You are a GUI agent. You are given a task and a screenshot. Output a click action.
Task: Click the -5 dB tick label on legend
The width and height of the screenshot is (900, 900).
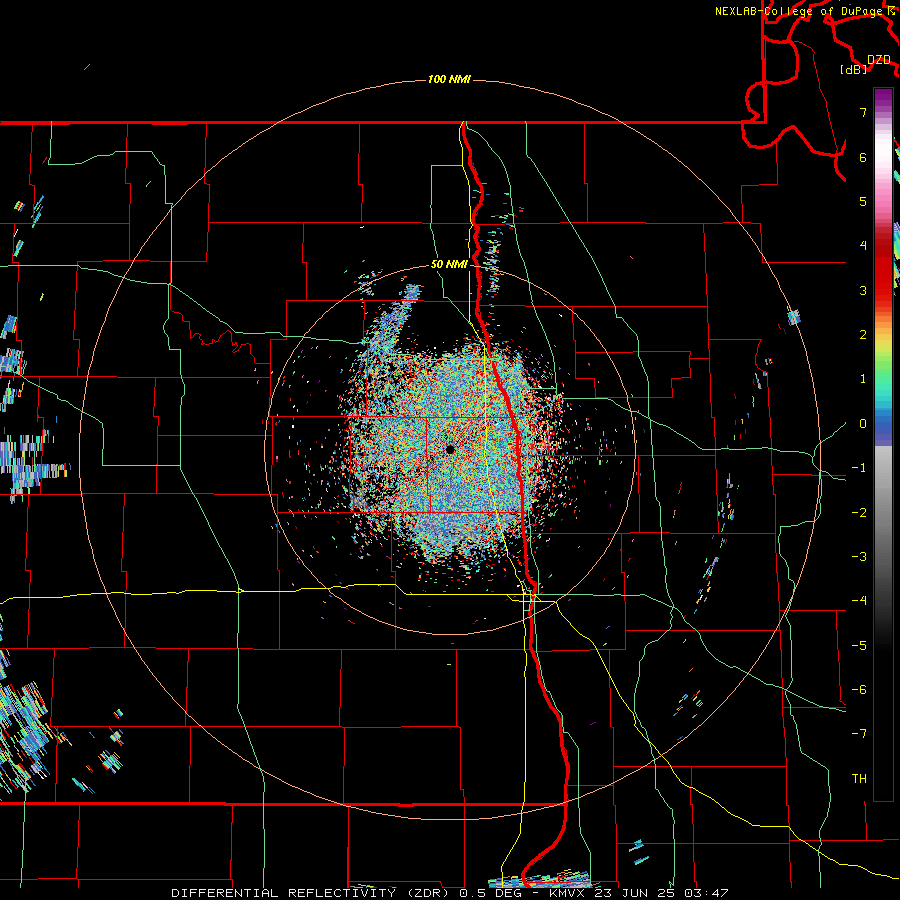(x=859, y=646)
